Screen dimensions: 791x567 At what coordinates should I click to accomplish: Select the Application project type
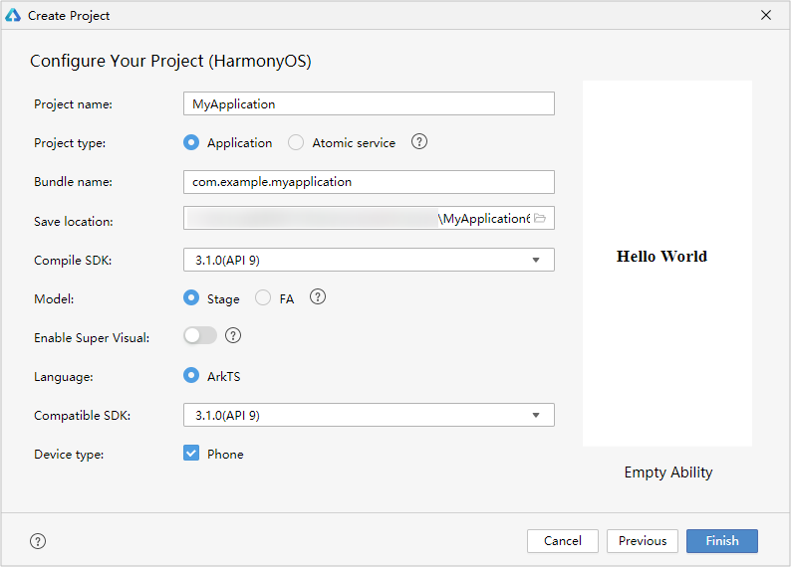click(x=191, y=143)
